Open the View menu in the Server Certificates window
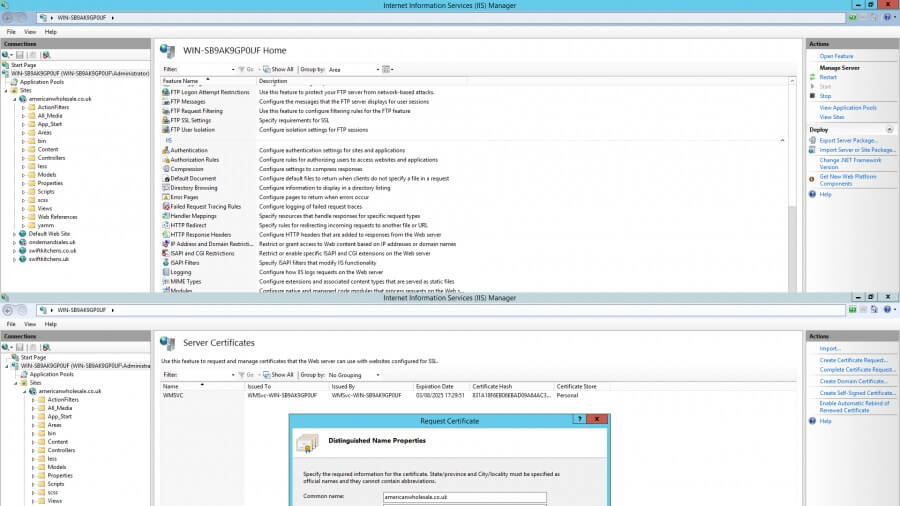Viewport: 900px width, 506px height. (x=30, y=324)
